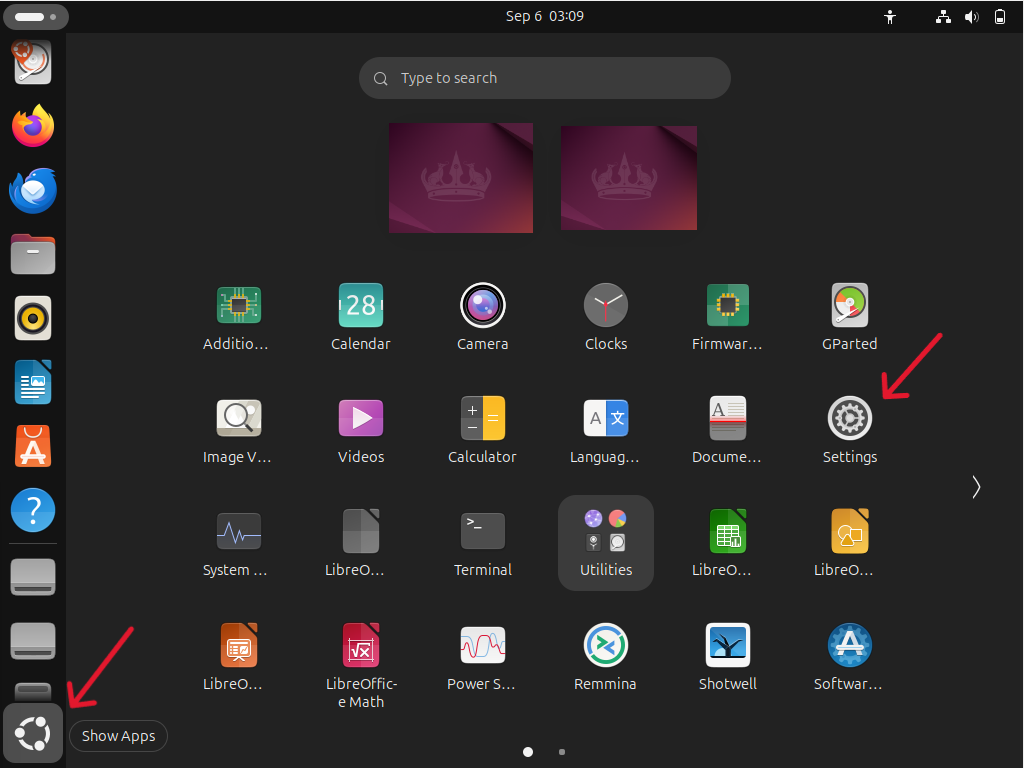Go to the next app page arrow
Screen dimensions: 1024x768
click(976, 487)
